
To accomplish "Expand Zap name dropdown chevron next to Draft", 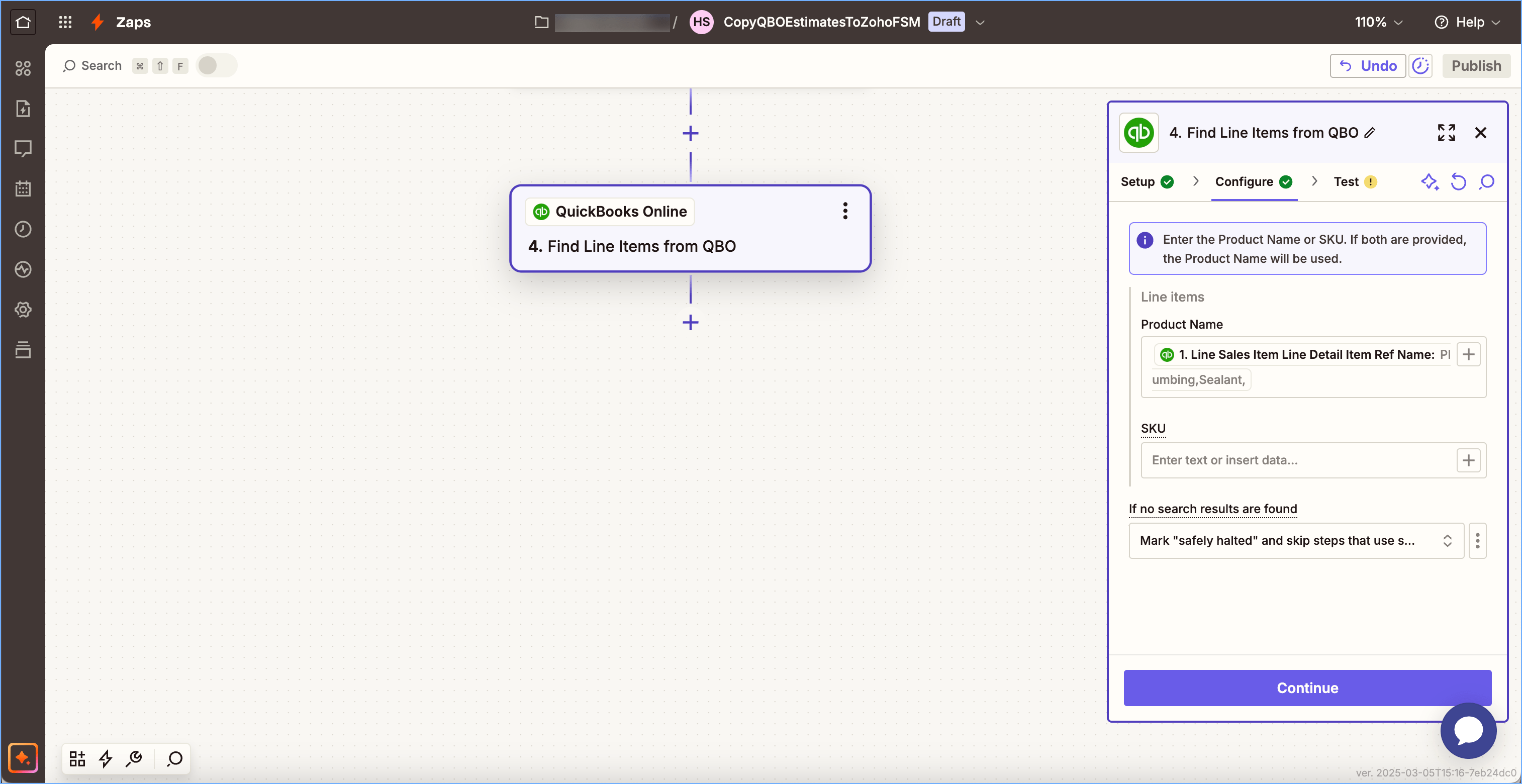I will click(x=980, y=23).
